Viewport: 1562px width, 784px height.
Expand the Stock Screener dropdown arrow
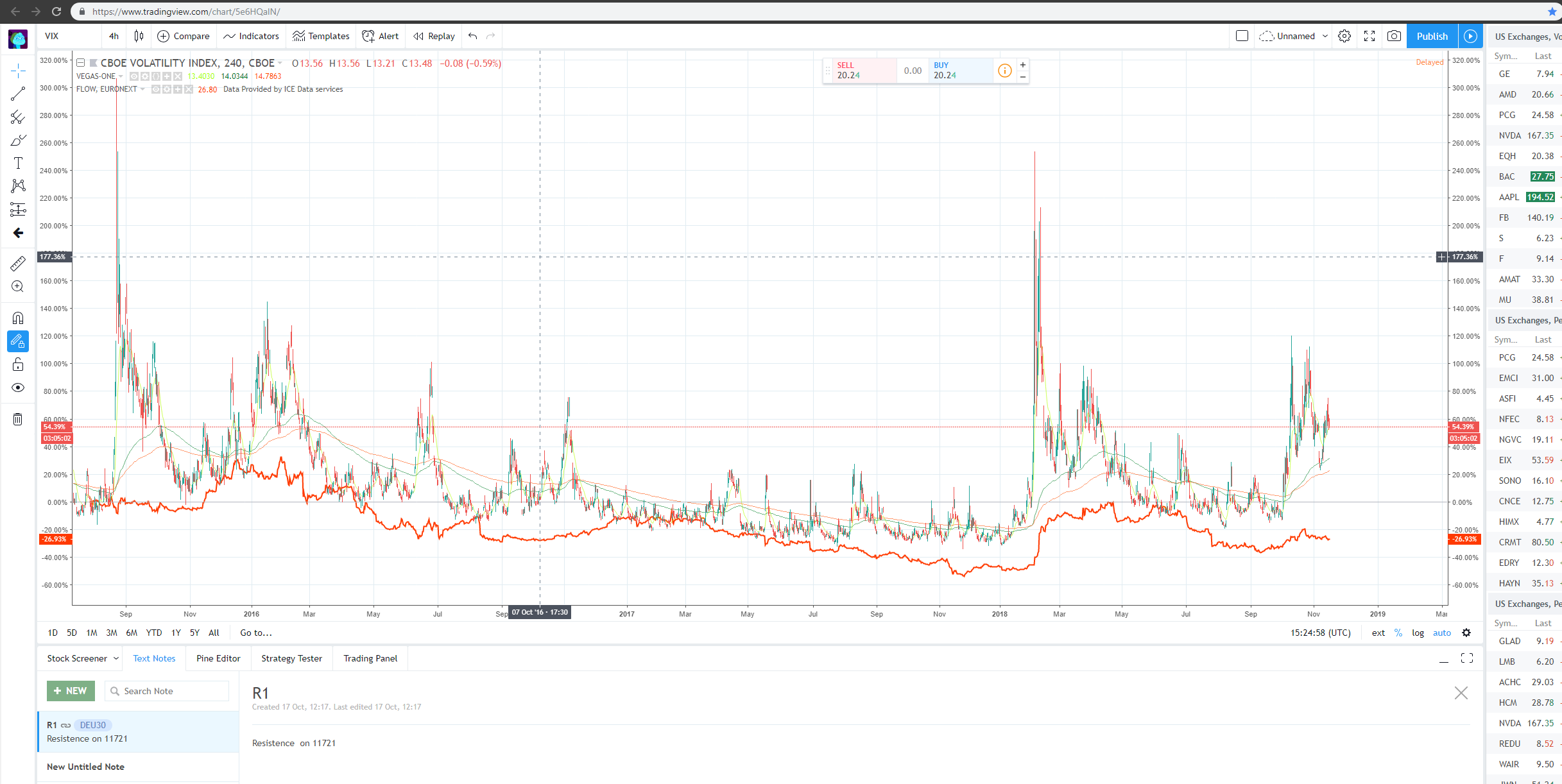click(116, 658)
